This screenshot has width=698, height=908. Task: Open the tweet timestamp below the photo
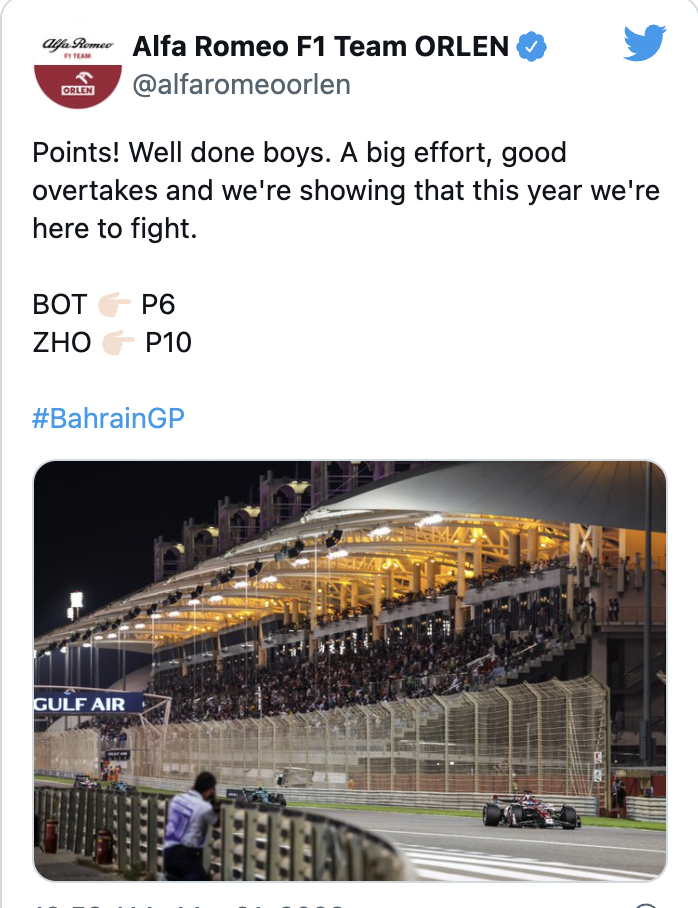point(190,903)
